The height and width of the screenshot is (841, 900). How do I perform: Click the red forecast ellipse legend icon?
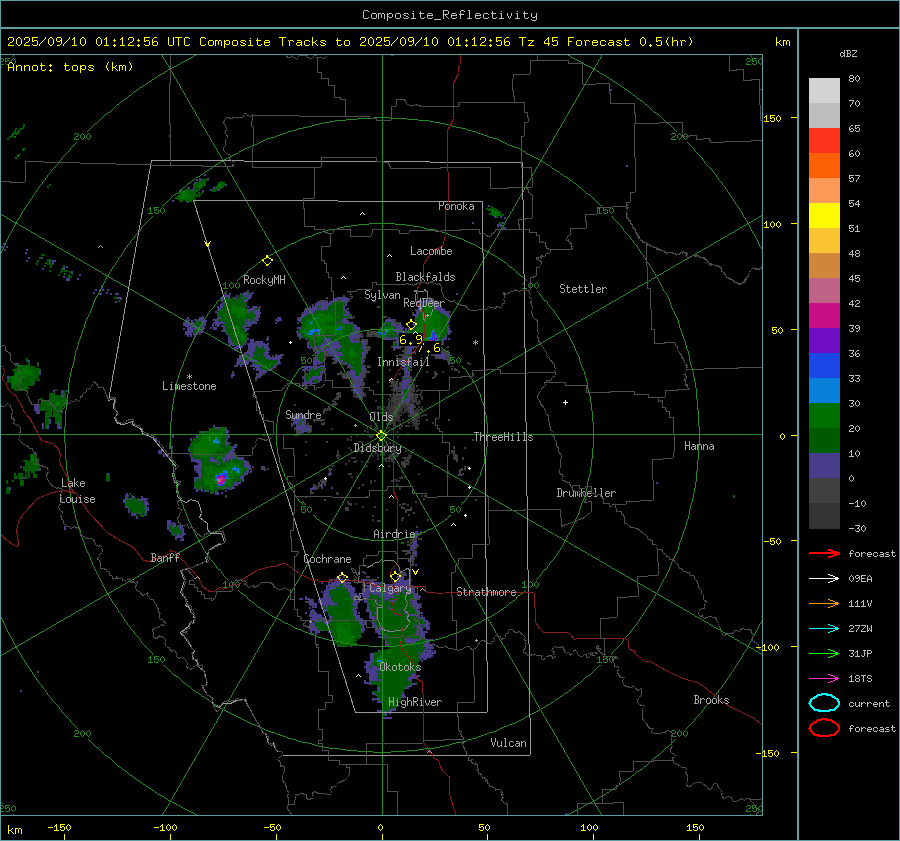tap(824, 728)
